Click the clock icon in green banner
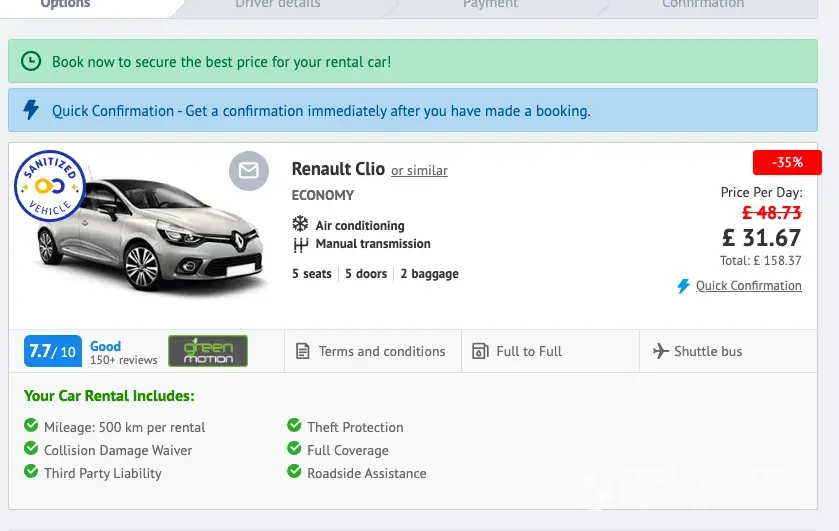This screenshot has width=839, height=531. pos(32,62)
